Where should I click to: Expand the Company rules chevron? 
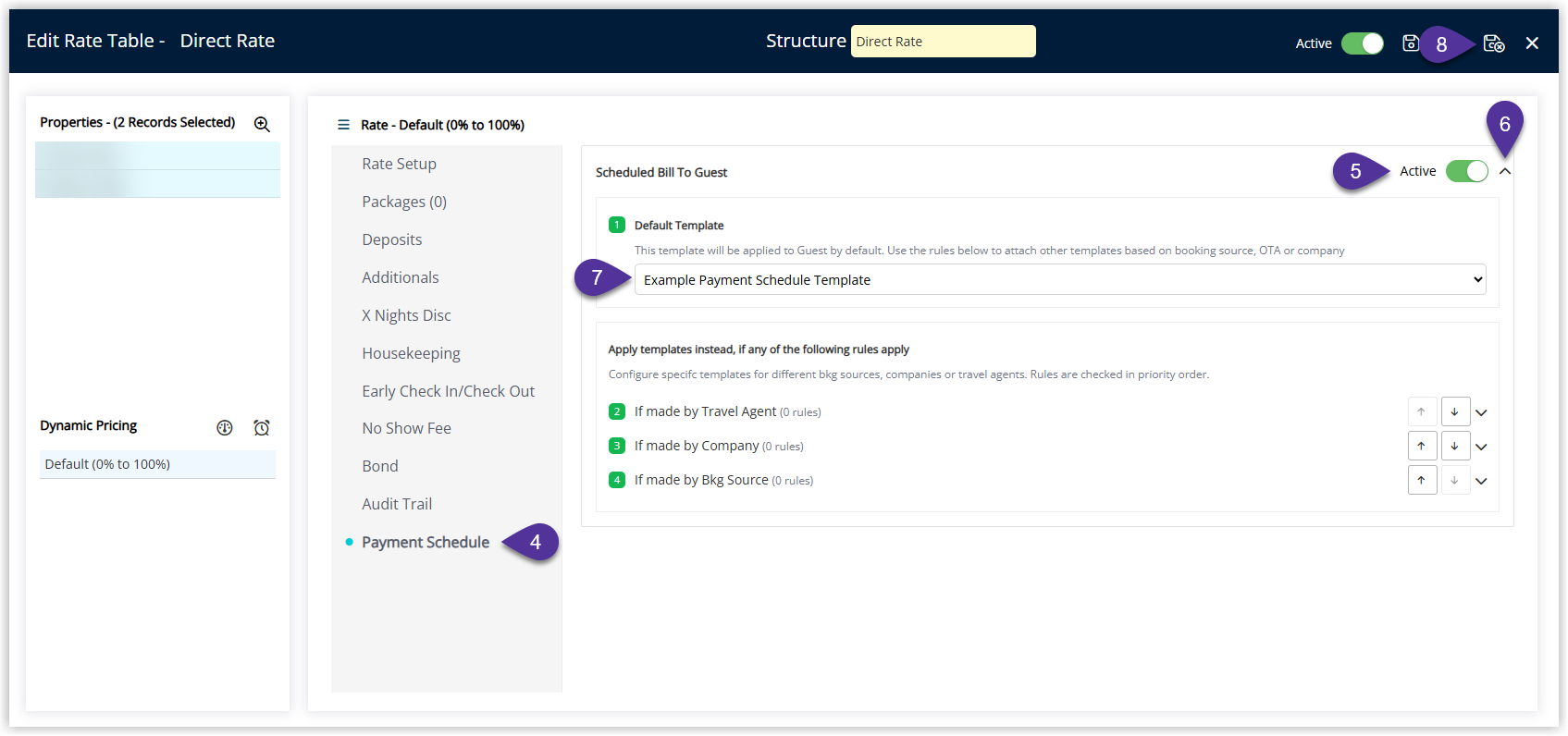[1481, 447]
